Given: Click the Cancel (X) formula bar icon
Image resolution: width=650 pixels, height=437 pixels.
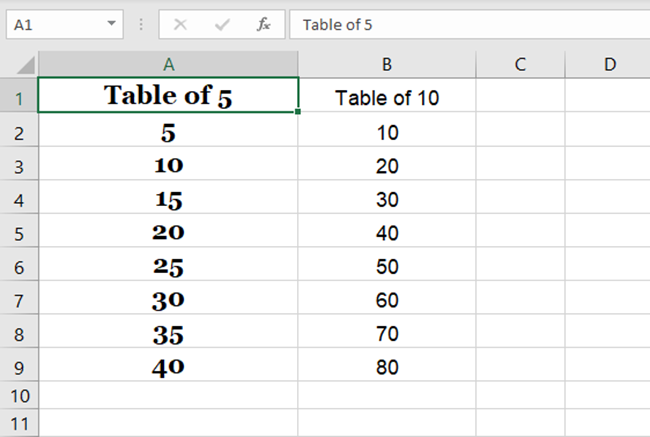Looking at the screenshot, I should pos(180,24).
